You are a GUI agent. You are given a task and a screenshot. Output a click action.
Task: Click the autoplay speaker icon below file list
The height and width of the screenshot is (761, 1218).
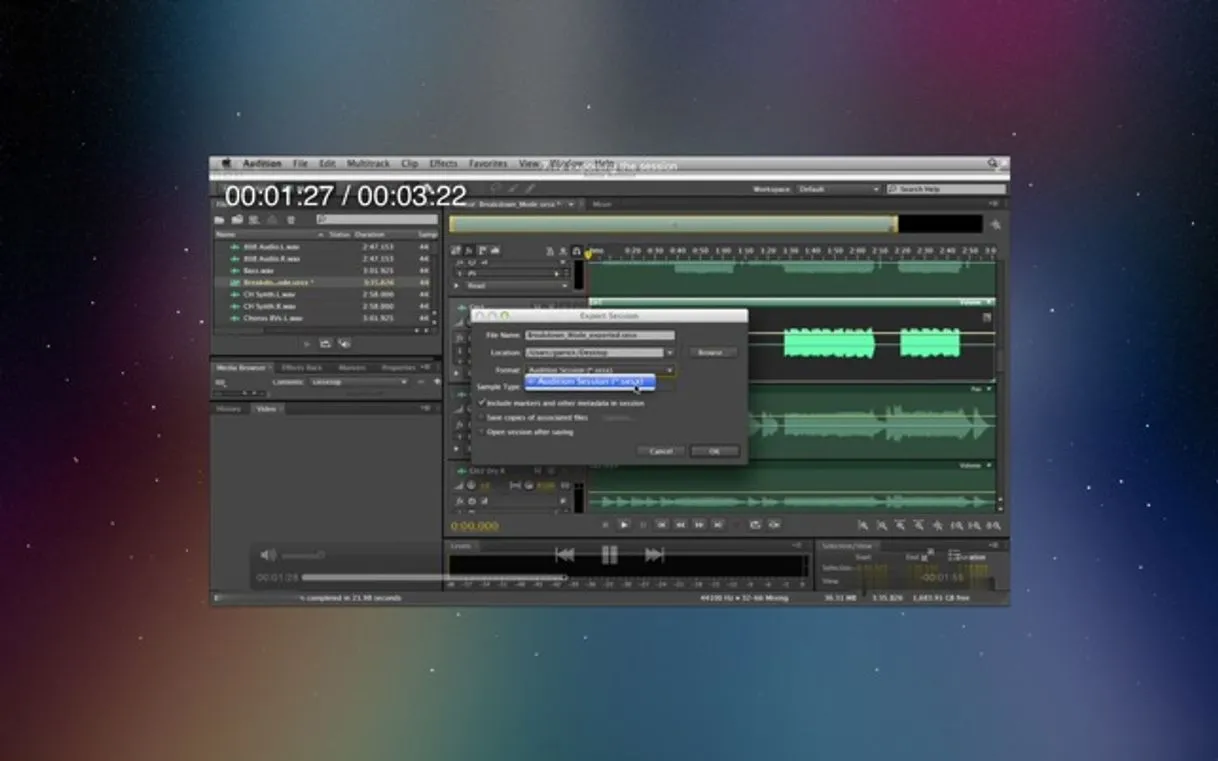pos(344,343)
